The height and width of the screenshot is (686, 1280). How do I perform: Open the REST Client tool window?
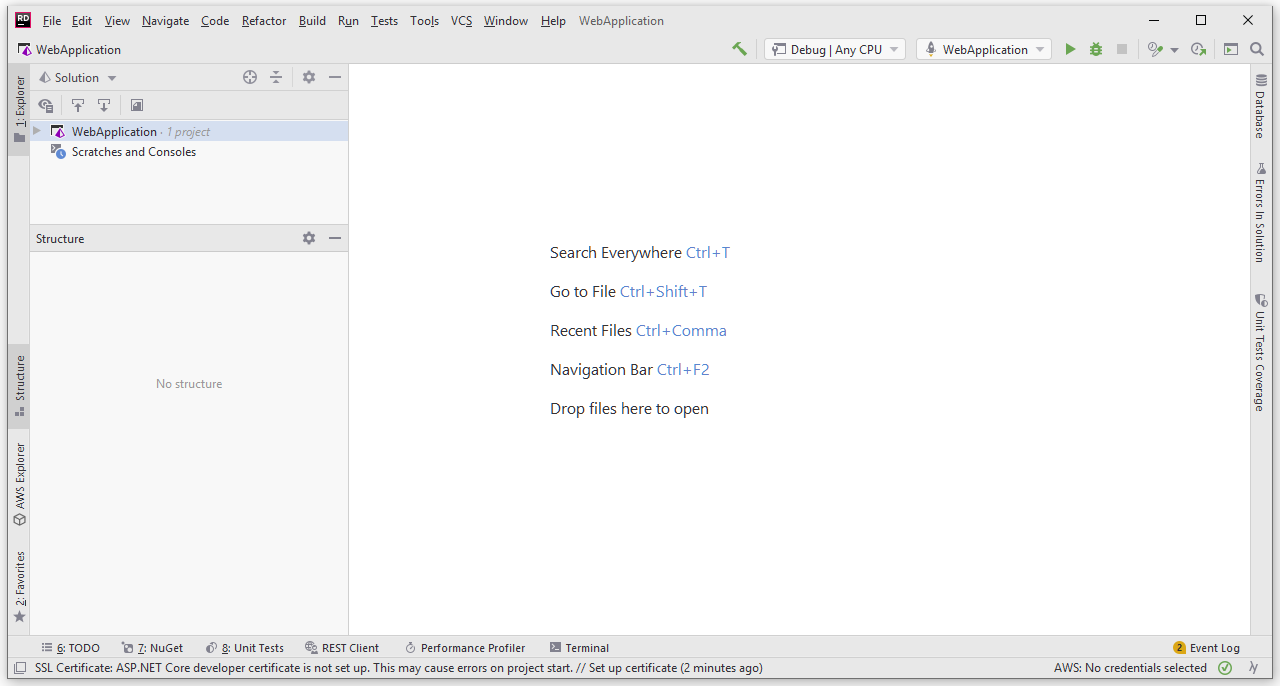[x=342, y=648]
